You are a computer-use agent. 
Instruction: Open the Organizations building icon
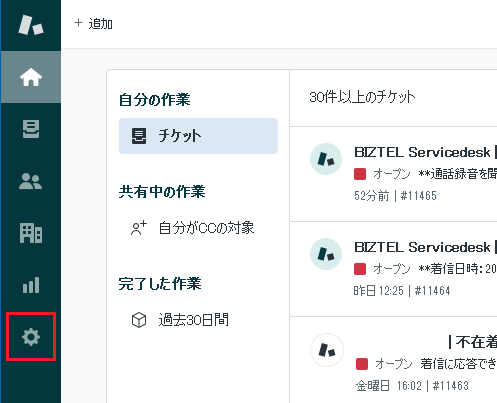(x=31, y=233)
